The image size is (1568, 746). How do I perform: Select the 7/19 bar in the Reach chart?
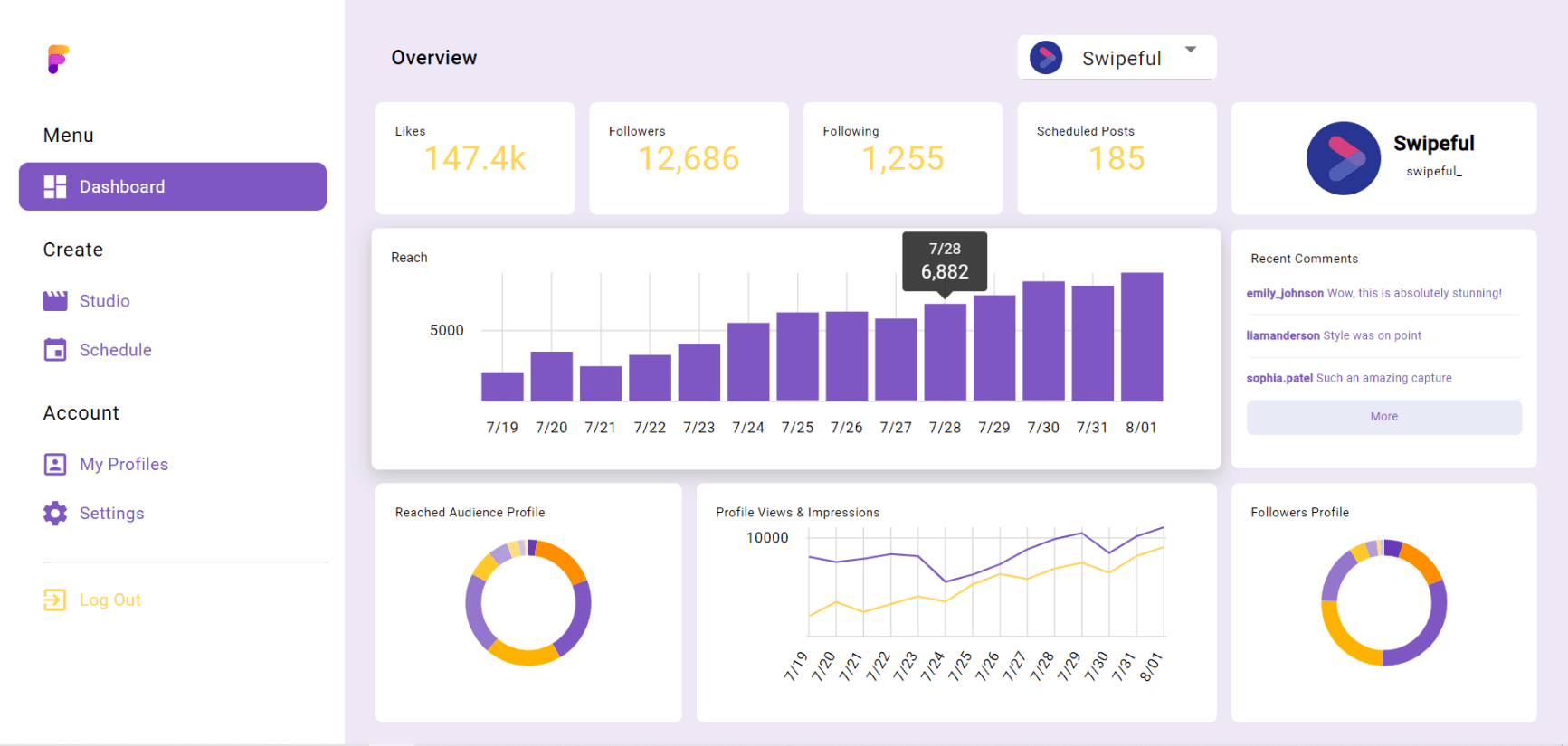(502, 387)
